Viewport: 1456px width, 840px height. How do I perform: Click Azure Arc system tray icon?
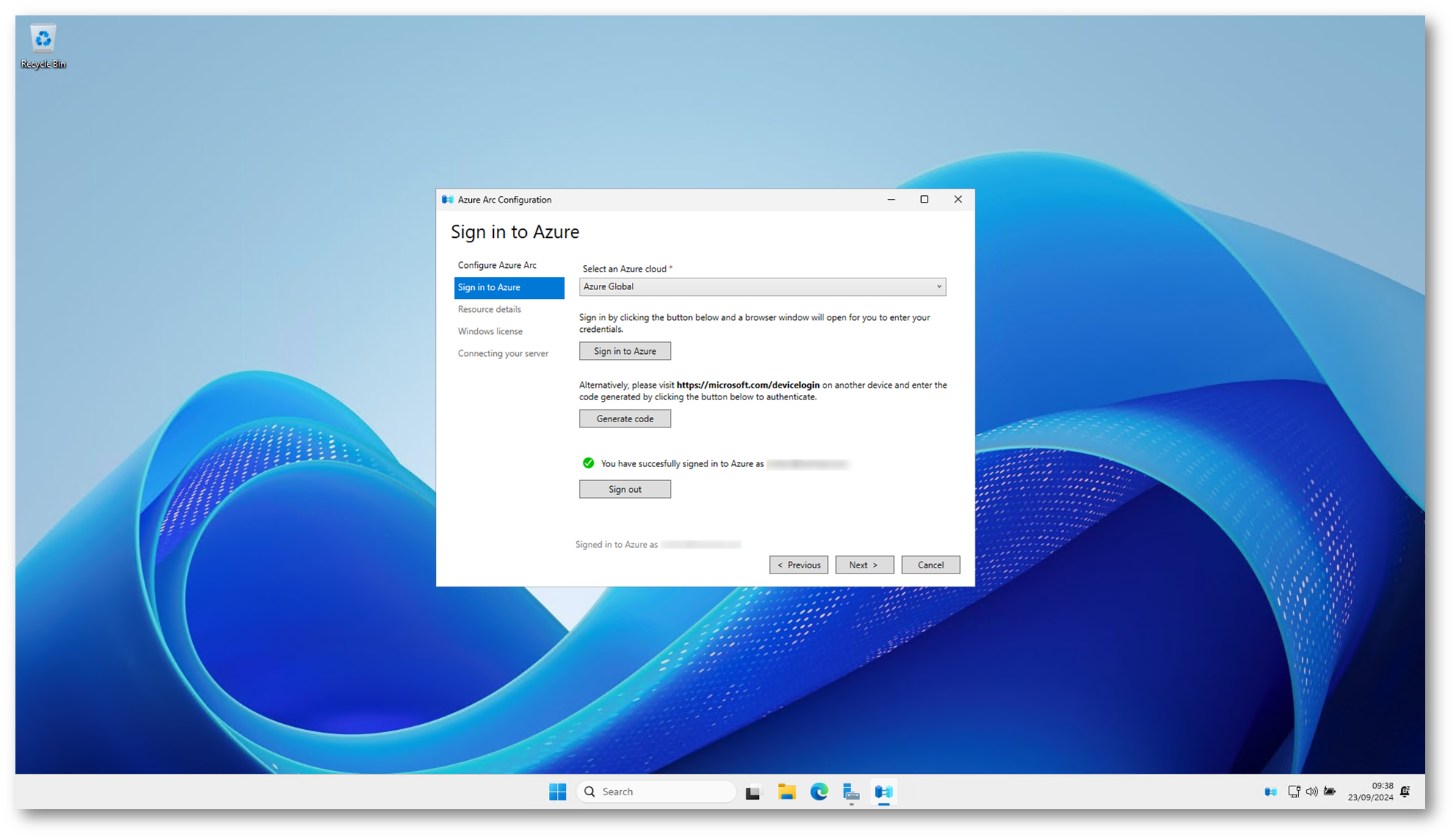click(1270, 792)
